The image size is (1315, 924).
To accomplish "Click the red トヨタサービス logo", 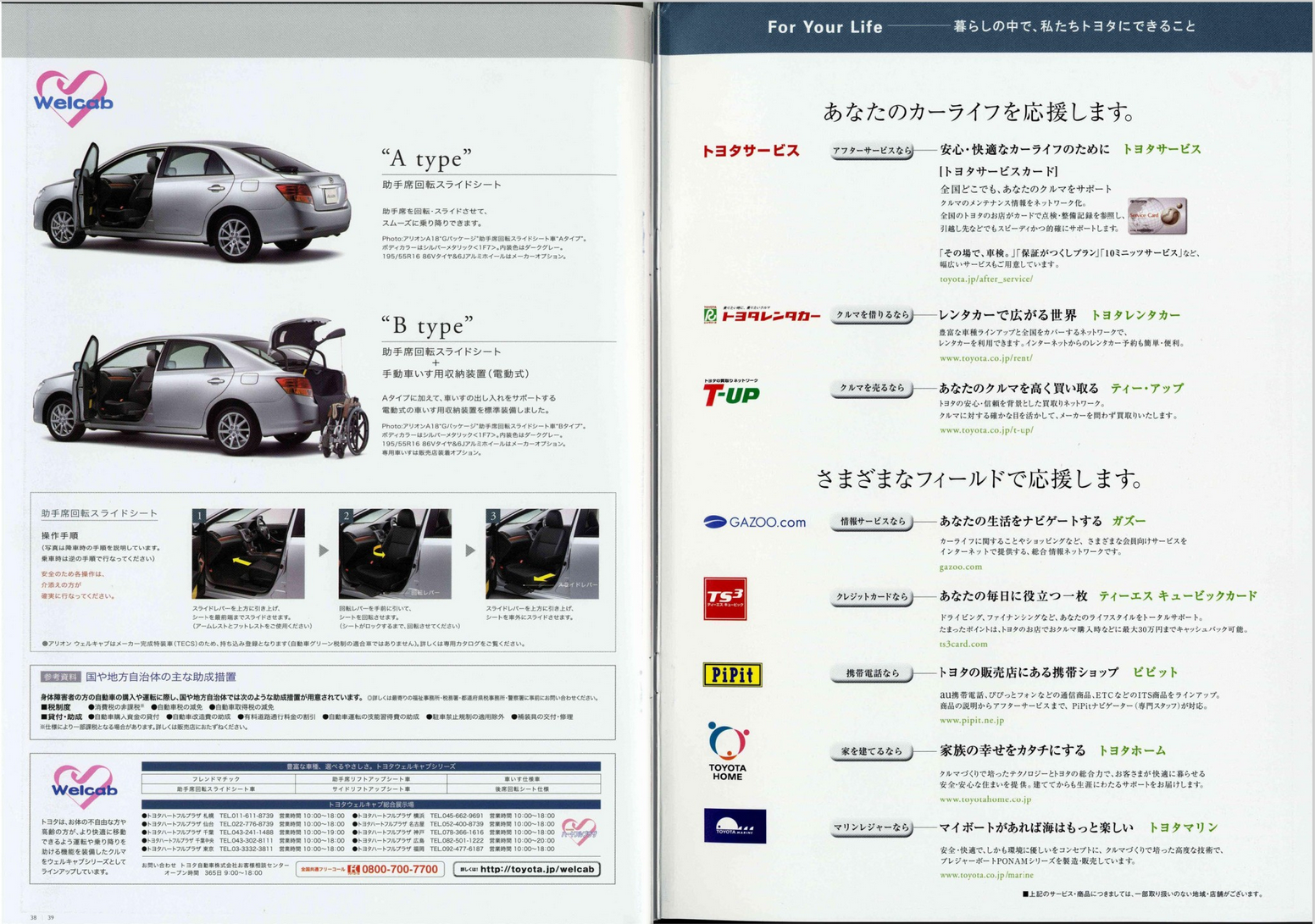I will [x=750, y=151].
